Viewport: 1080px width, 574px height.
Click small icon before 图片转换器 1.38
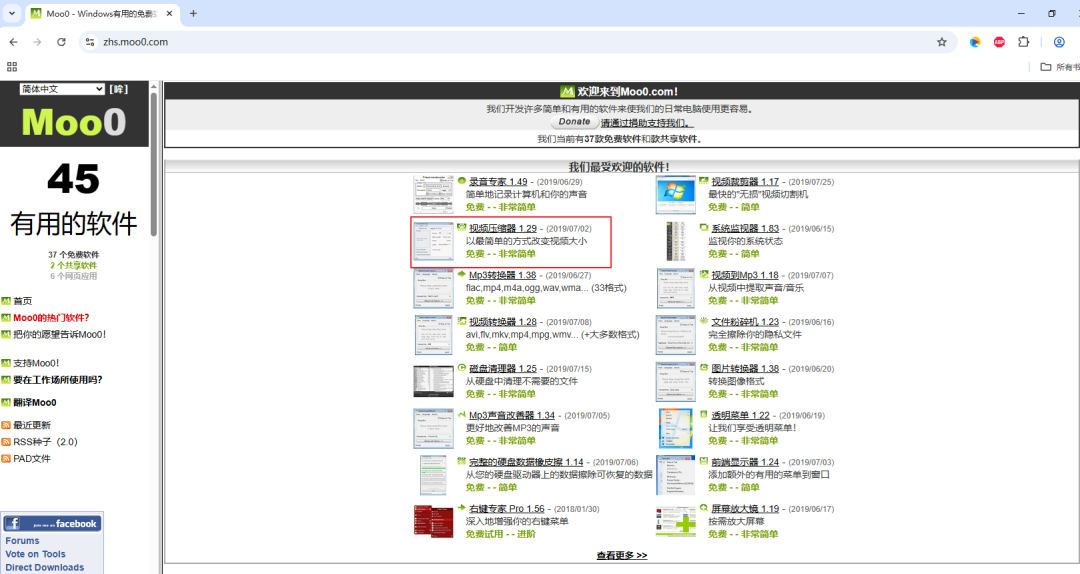704,368
